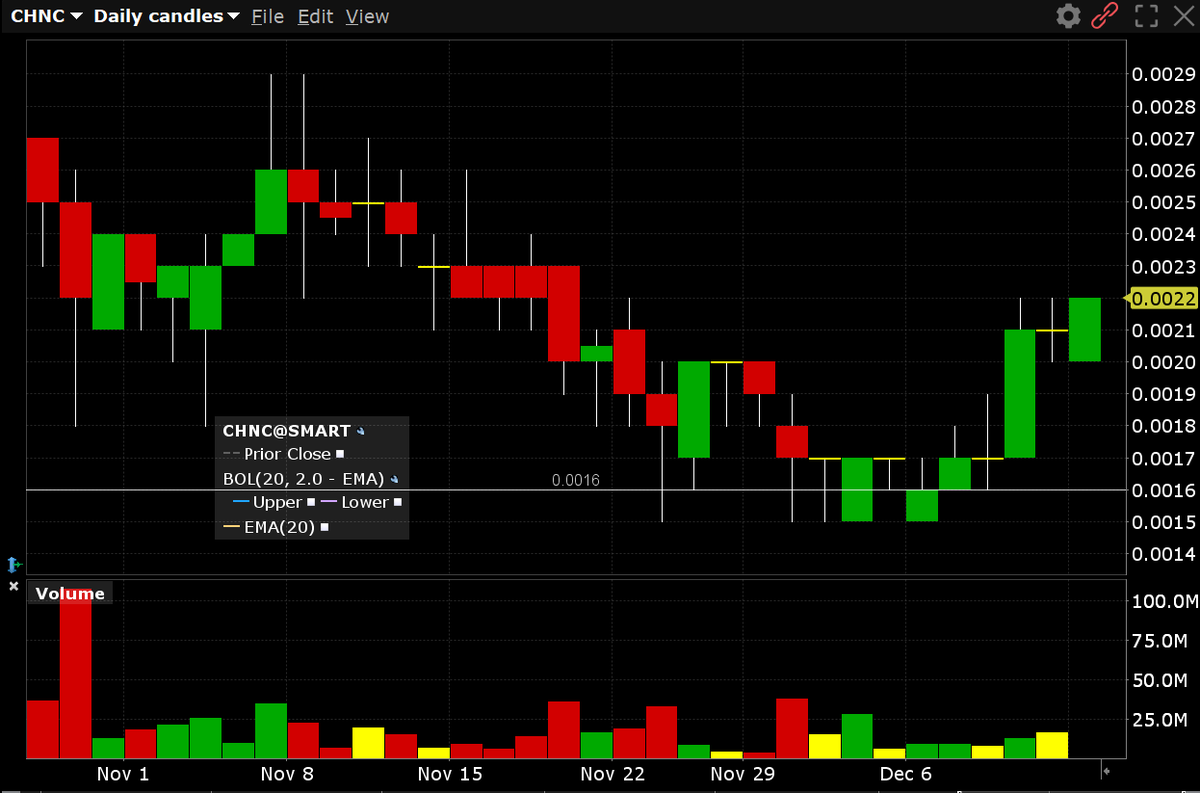Click the CHNC@SMART legend title

287,431
